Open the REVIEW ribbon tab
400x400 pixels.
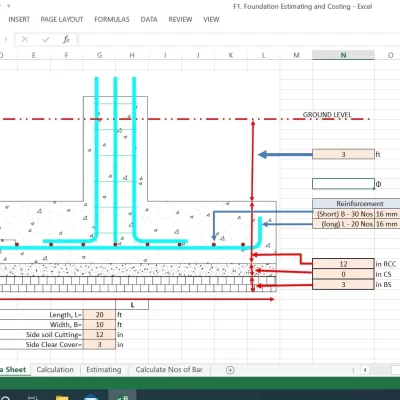point(180,19)
